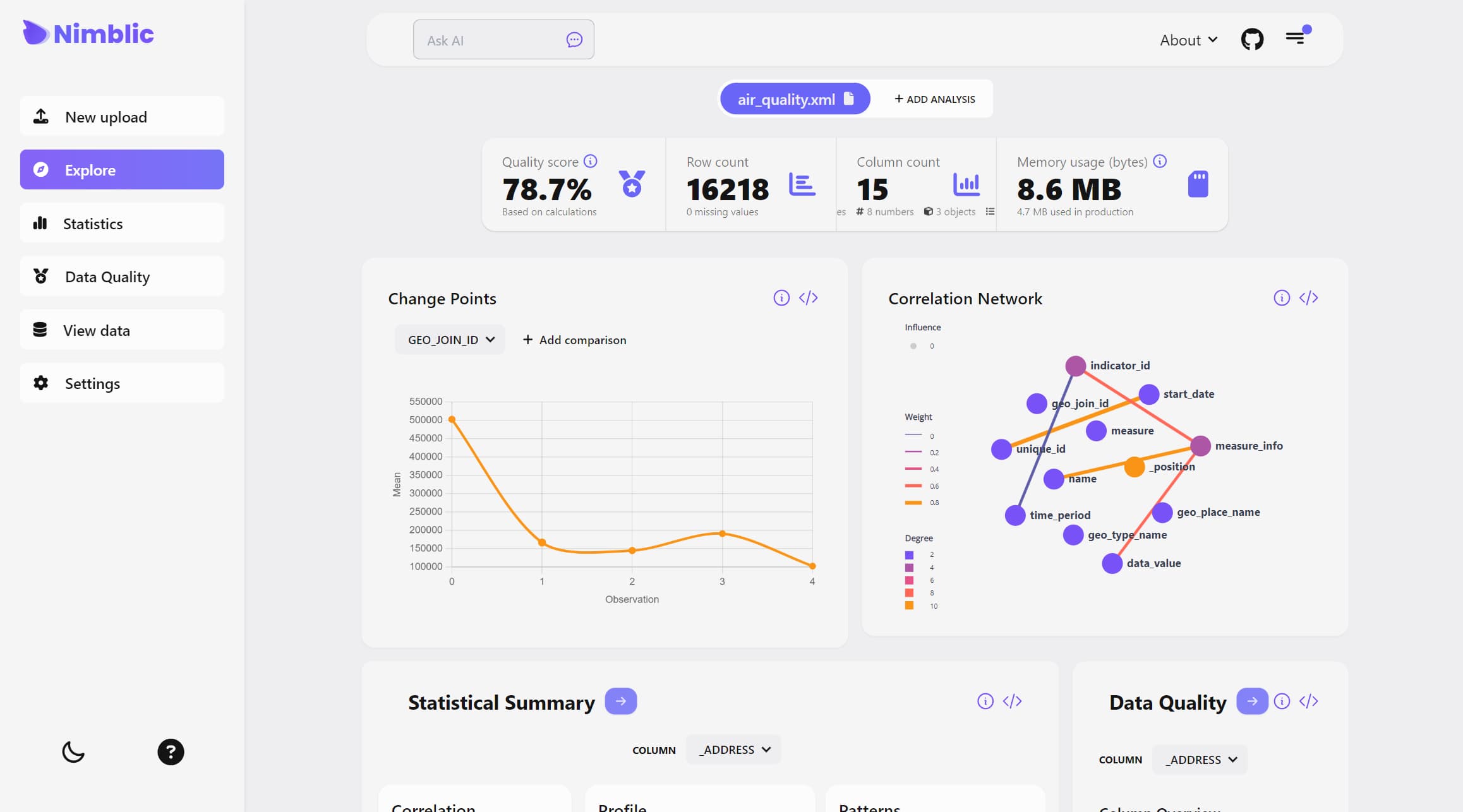1463x812 pixels.
Task: Click the AI chat bubble icon
Action: (x=574, y=40)
